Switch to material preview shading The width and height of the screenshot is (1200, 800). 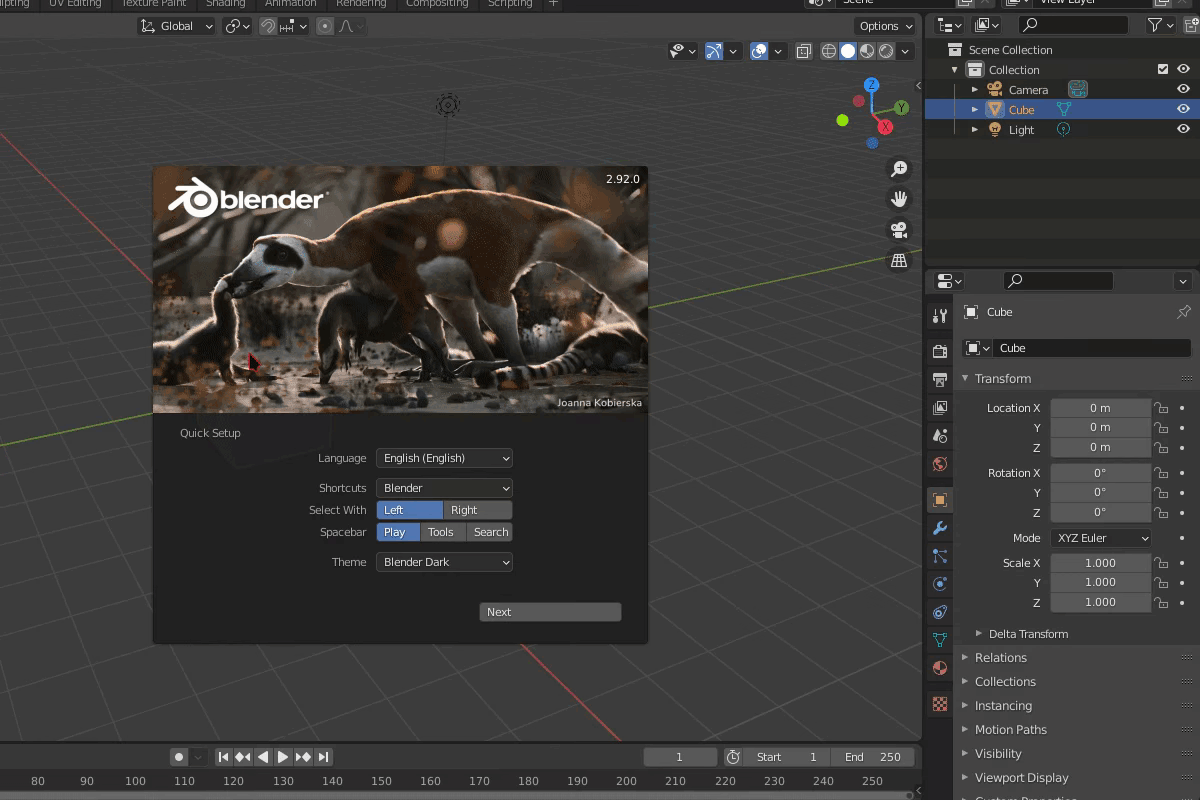coord(867,51)
